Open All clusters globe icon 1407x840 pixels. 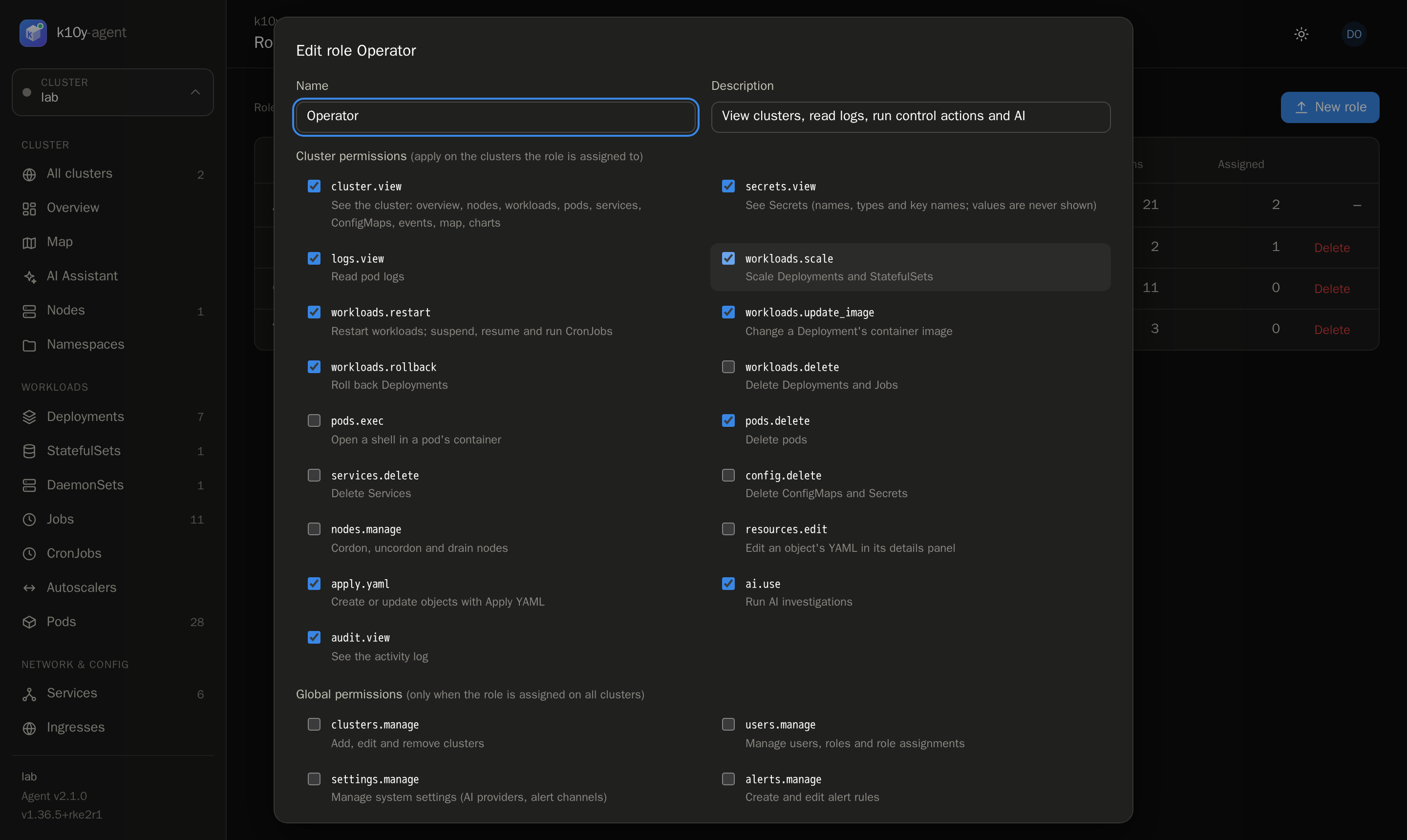pyautogui.click(x=29, y=174)
